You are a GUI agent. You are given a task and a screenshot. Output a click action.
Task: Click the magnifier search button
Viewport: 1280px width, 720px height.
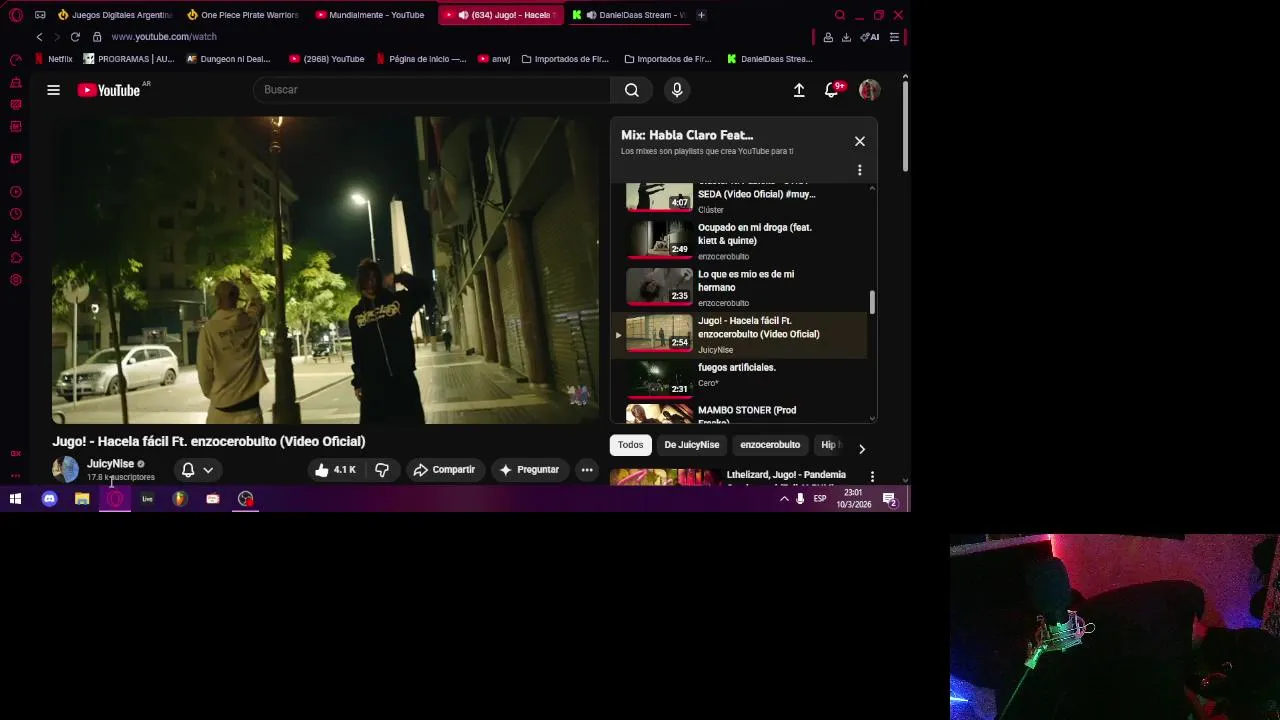(x=631, y=90)
